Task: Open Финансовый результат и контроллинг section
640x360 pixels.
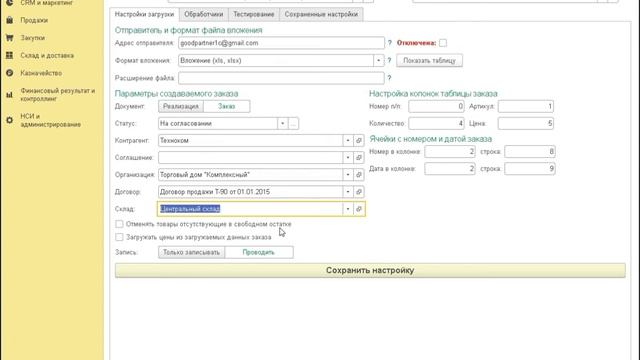Action: click(58, 95)
